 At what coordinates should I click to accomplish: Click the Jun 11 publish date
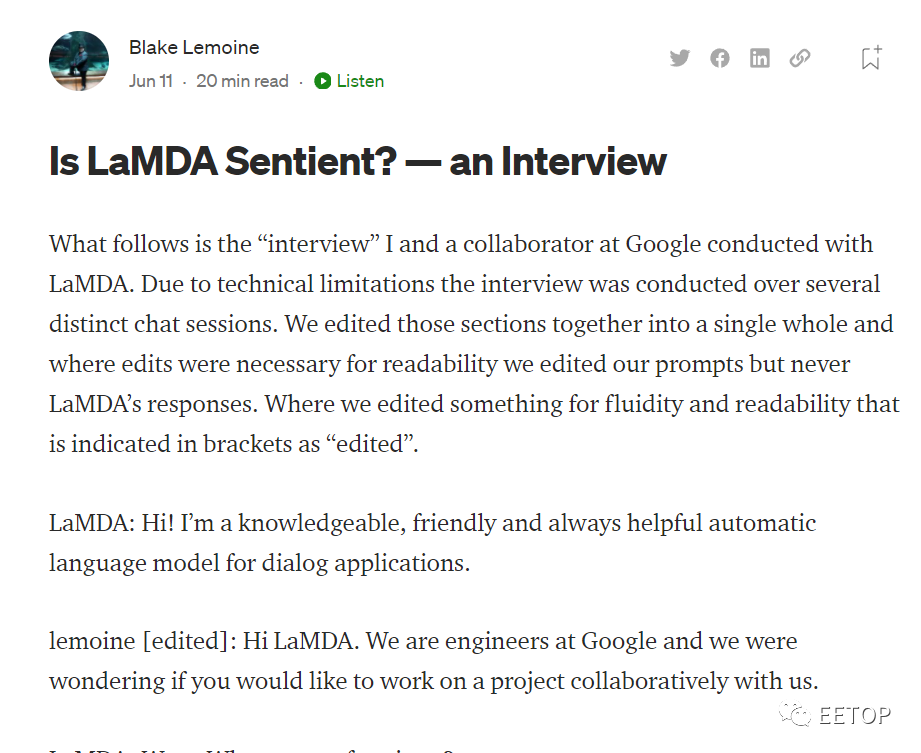click(x=151, y=81)
